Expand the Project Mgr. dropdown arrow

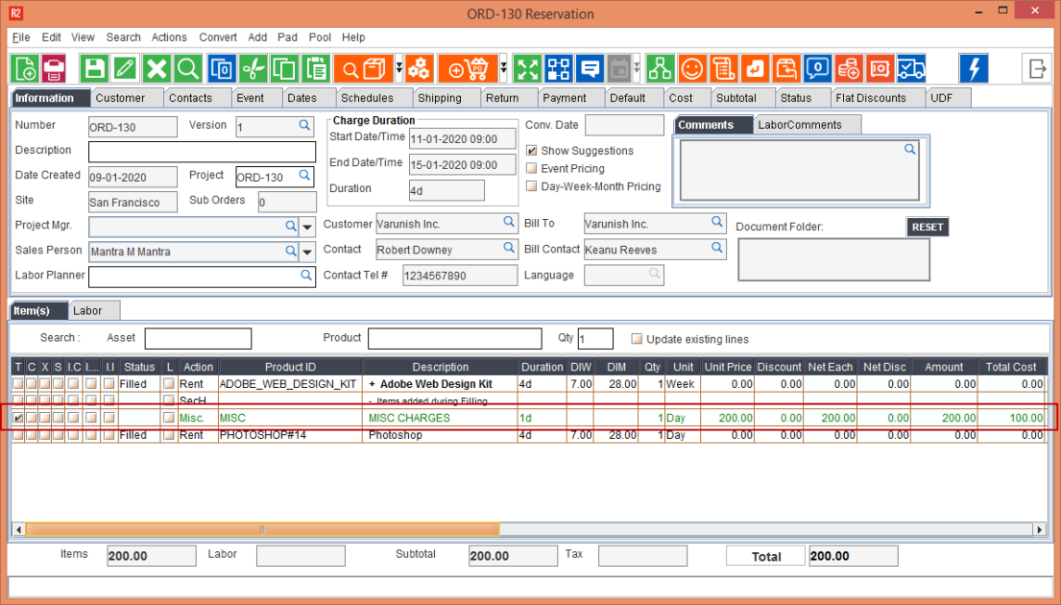coord(308,227)
